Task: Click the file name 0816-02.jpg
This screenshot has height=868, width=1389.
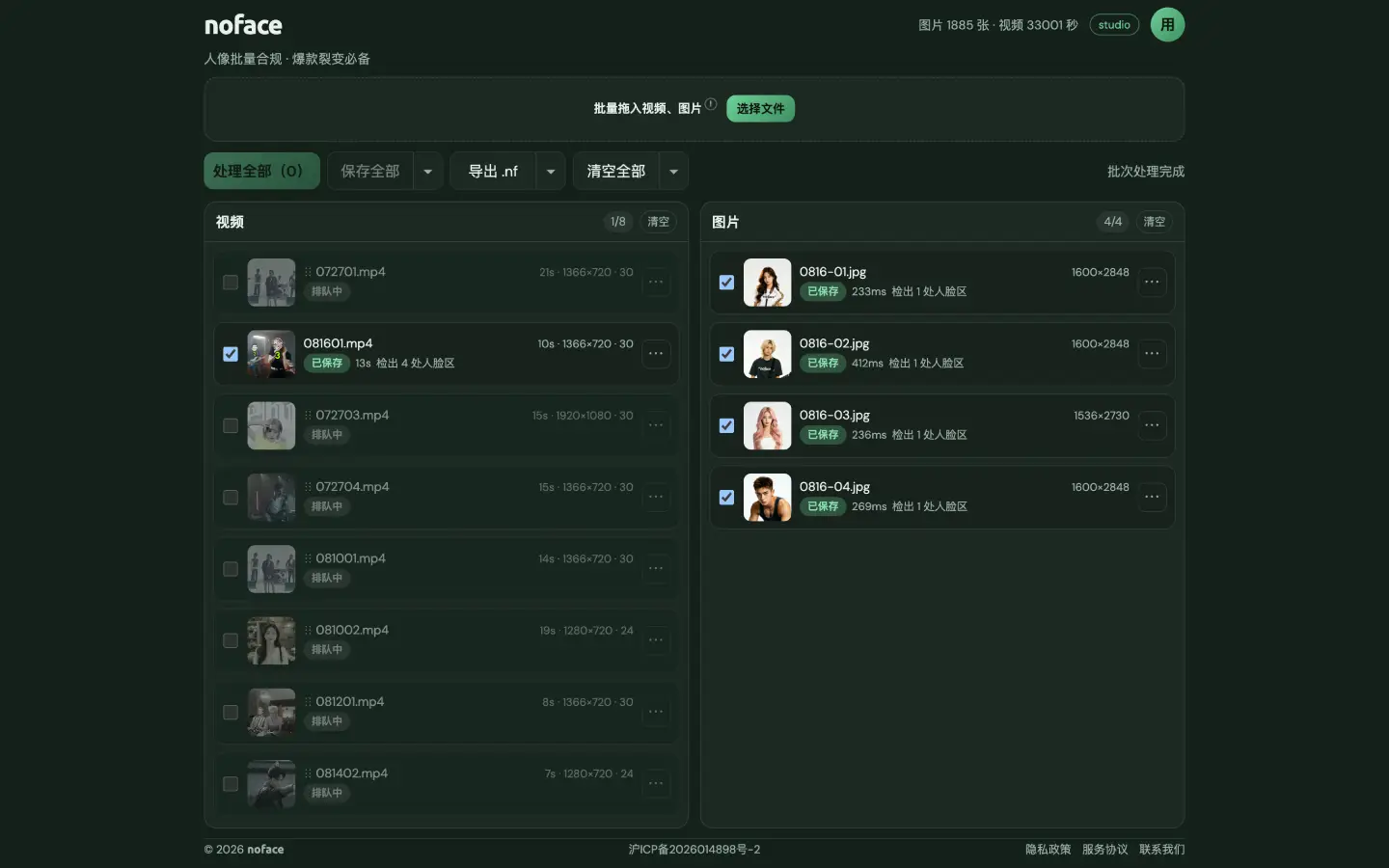Action: (x=834, y=343)
